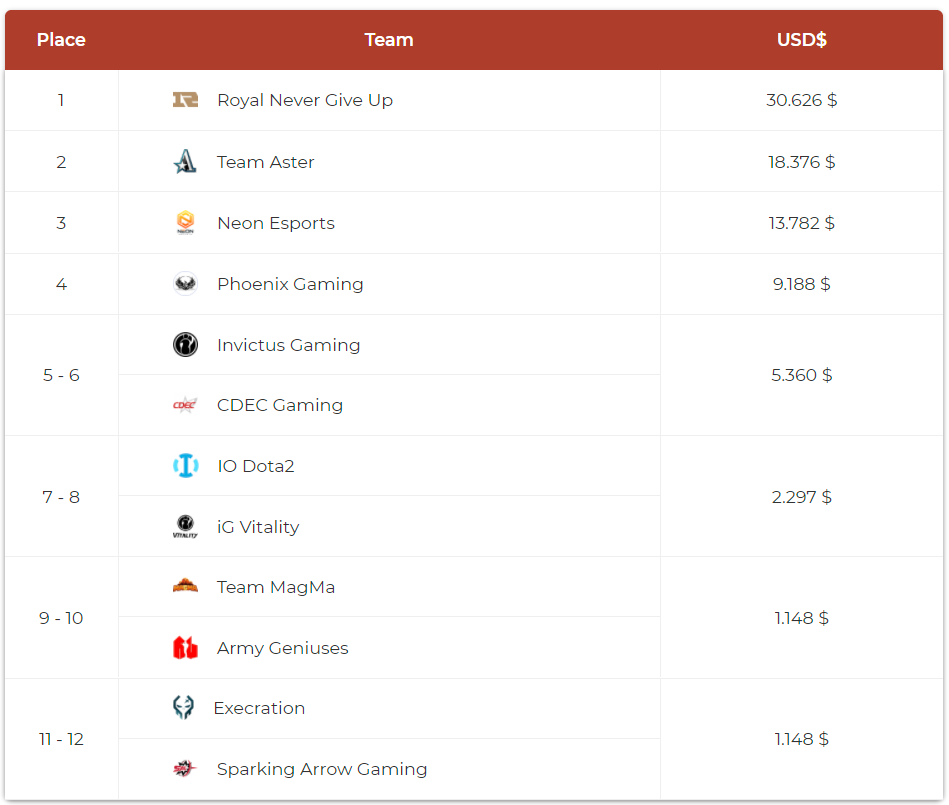949x805 pixels.
Task: Click the Execration logo
Action: [x=183, y=708]
